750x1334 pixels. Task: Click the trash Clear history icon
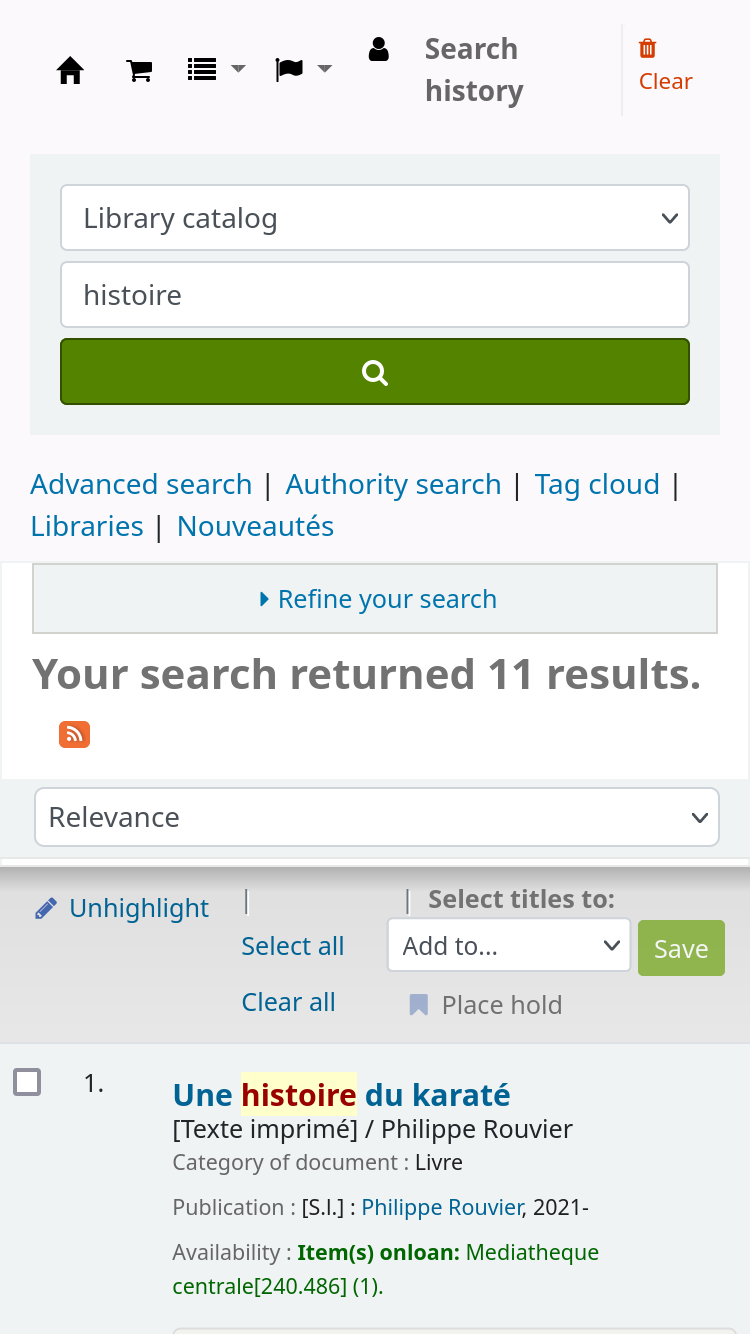tap(648, 49)
